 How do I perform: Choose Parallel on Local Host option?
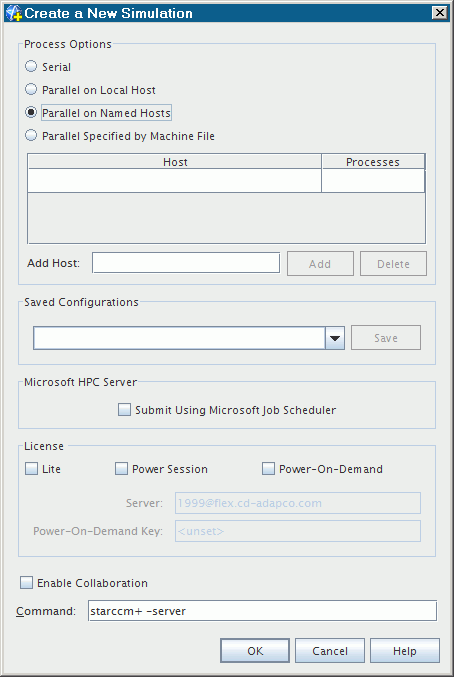click(x=31, y=89)
